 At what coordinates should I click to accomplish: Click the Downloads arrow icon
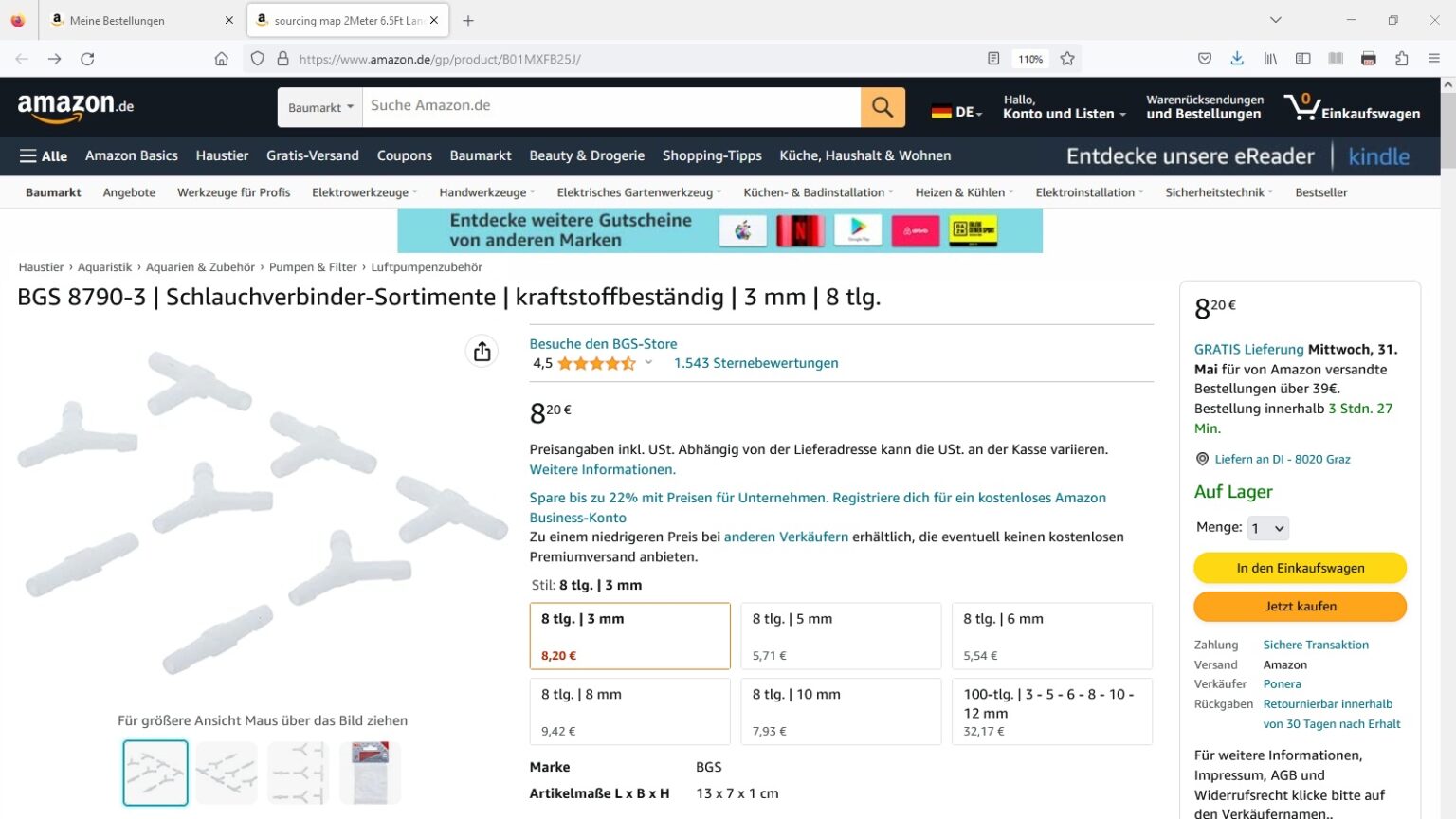coord(1237,58)
